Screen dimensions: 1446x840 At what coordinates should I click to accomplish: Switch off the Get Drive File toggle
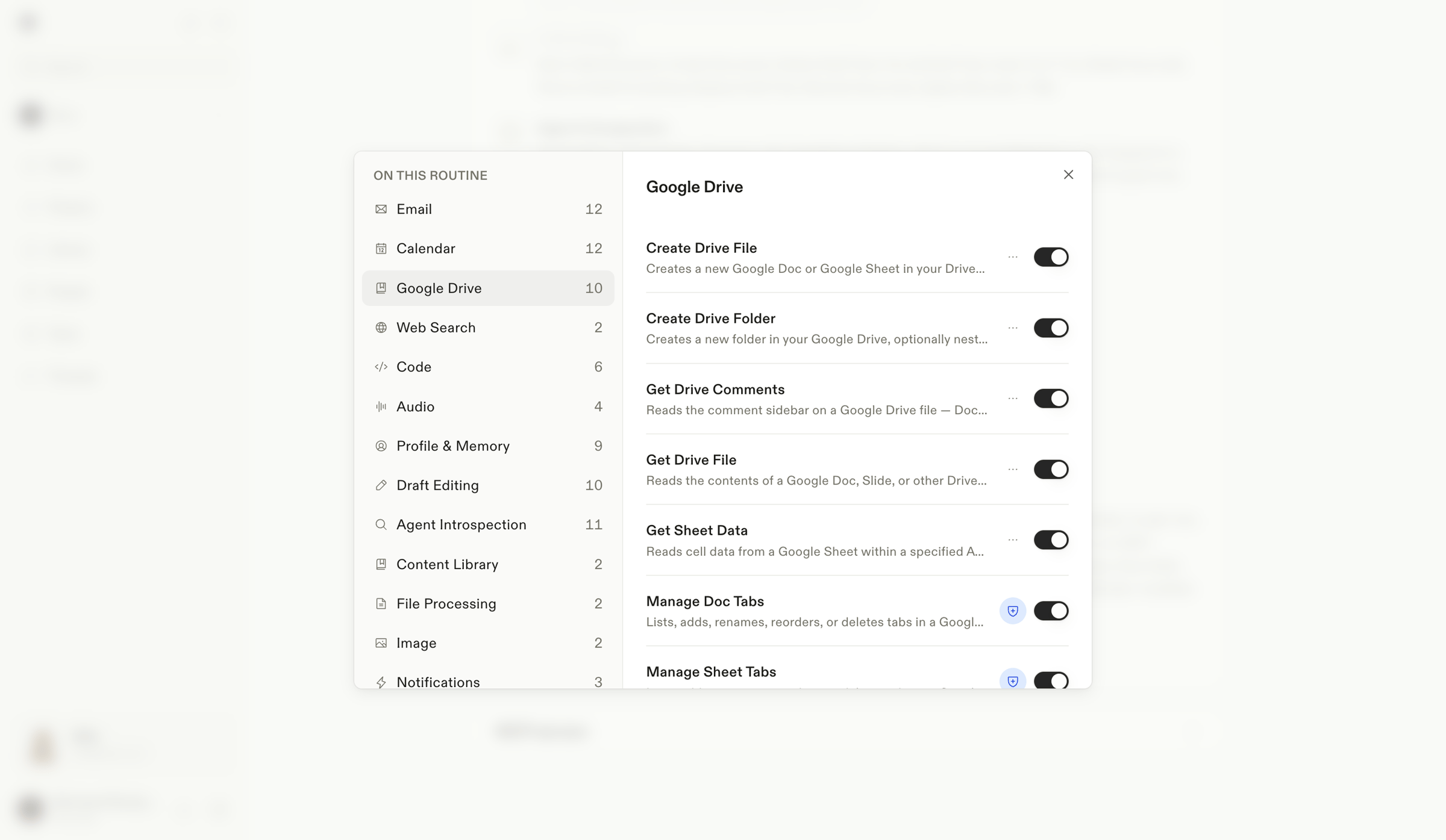(x=1051, y=469)
